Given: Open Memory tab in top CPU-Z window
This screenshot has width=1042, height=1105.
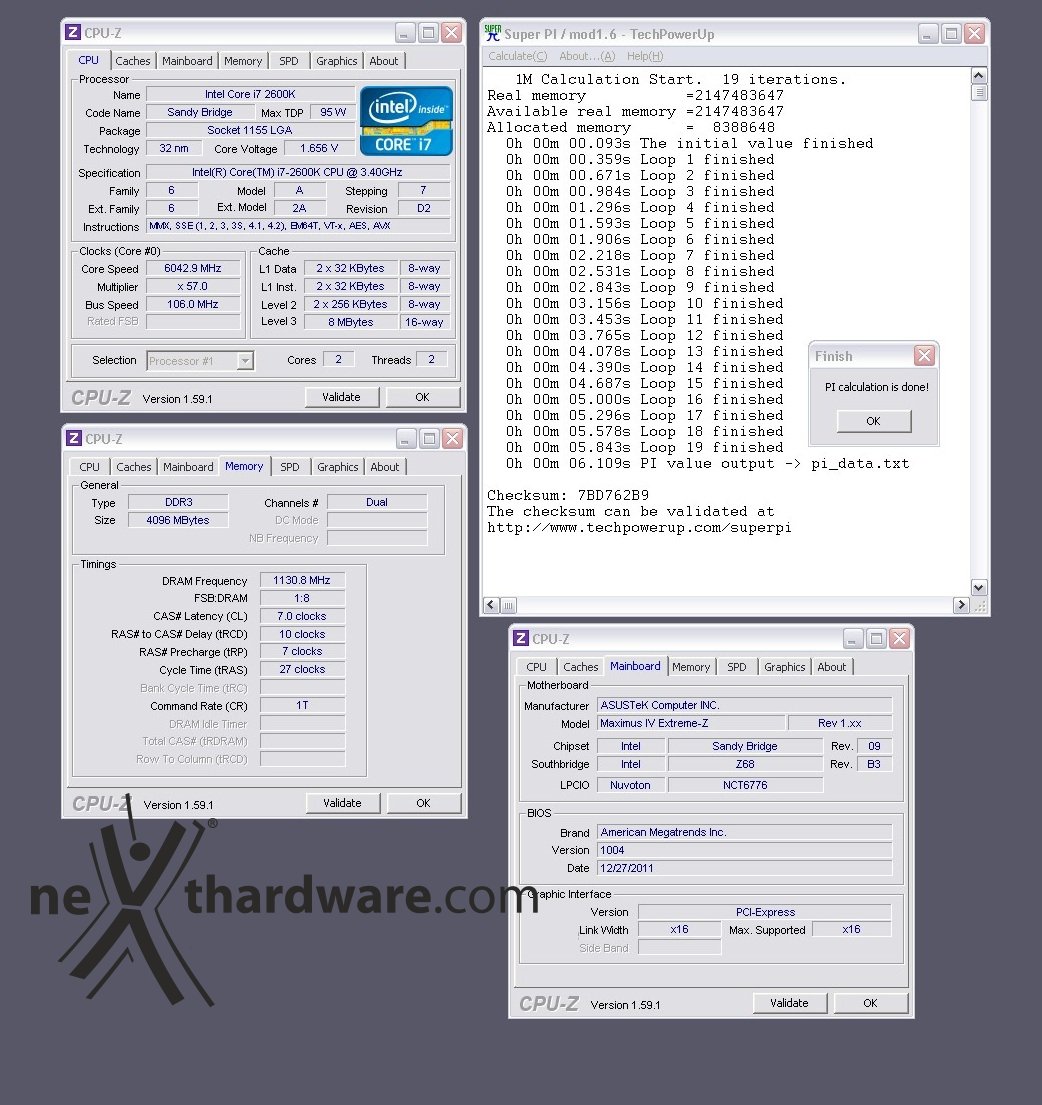Looking at the screenshot, I should point(243,61).
